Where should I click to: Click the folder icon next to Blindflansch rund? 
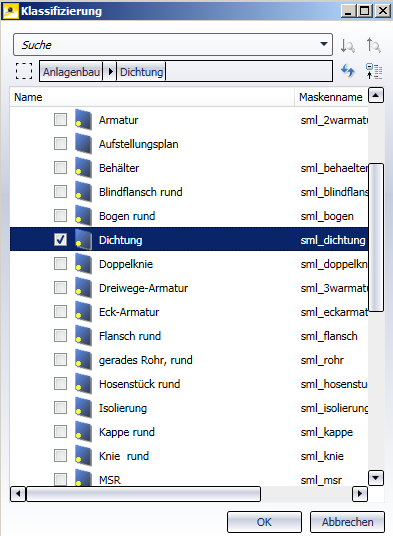[84, 192]
